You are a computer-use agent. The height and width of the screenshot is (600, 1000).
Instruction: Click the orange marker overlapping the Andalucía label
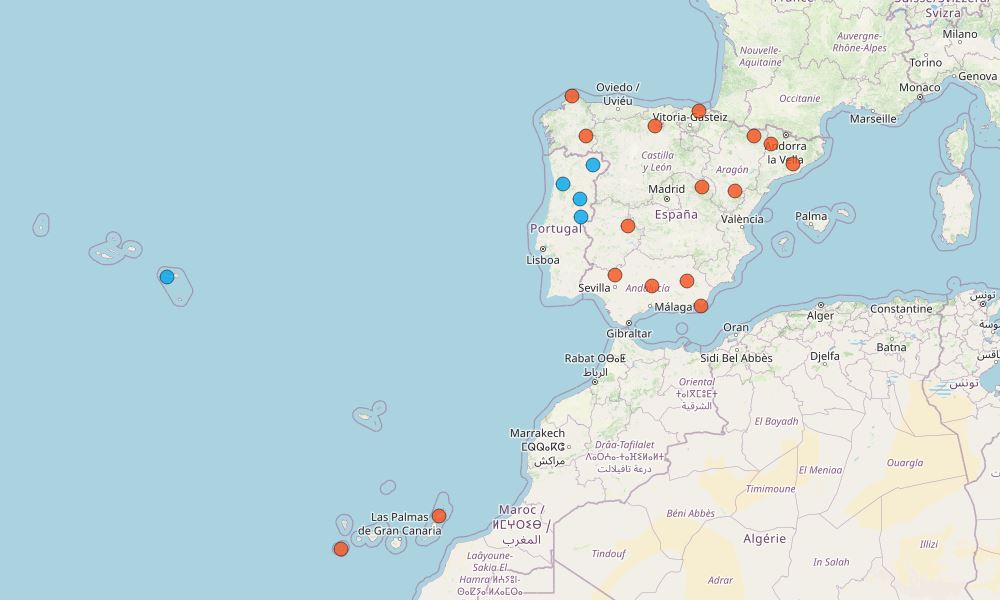(x=652, y=286)
